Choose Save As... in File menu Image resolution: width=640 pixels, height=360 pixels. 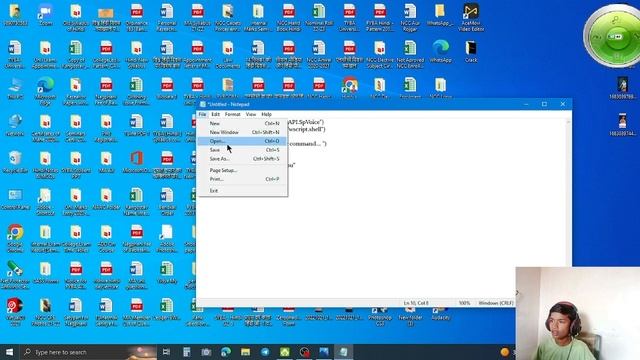point(242,159)
